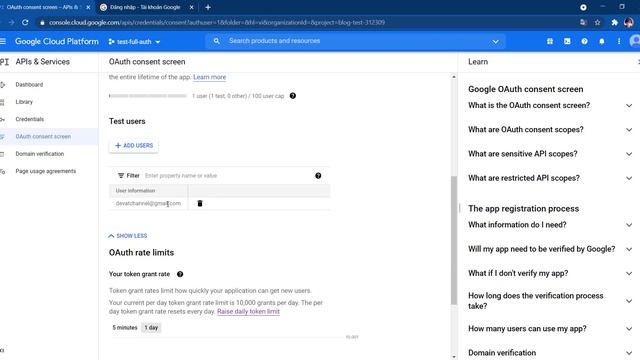
Task: Click the address bar URL
Action: pos(217,22)
